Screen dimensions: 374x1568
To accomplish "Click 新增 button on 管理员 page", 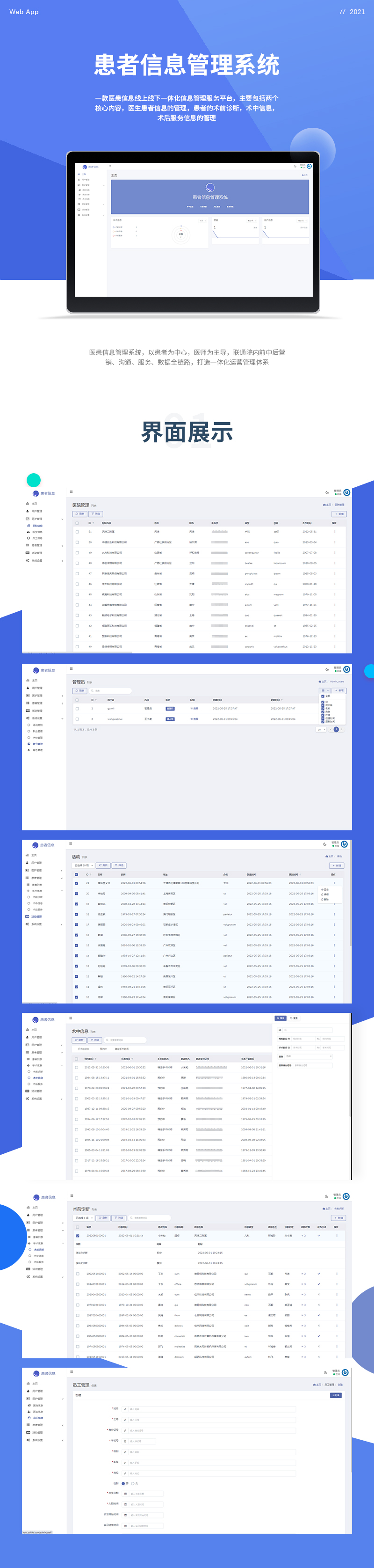I will point(339,690).
